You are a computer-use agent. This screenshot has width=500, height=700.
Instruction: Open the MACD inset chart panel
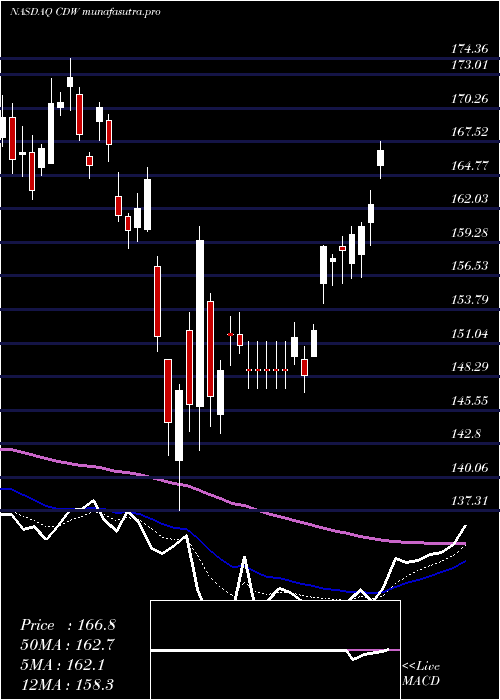tap(275, 650)
